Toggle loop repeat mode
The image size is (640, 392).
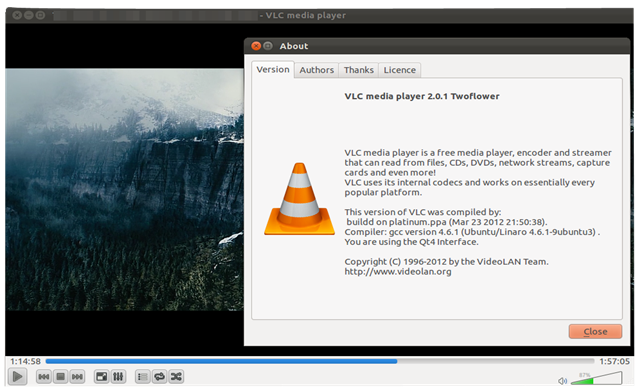160,376
